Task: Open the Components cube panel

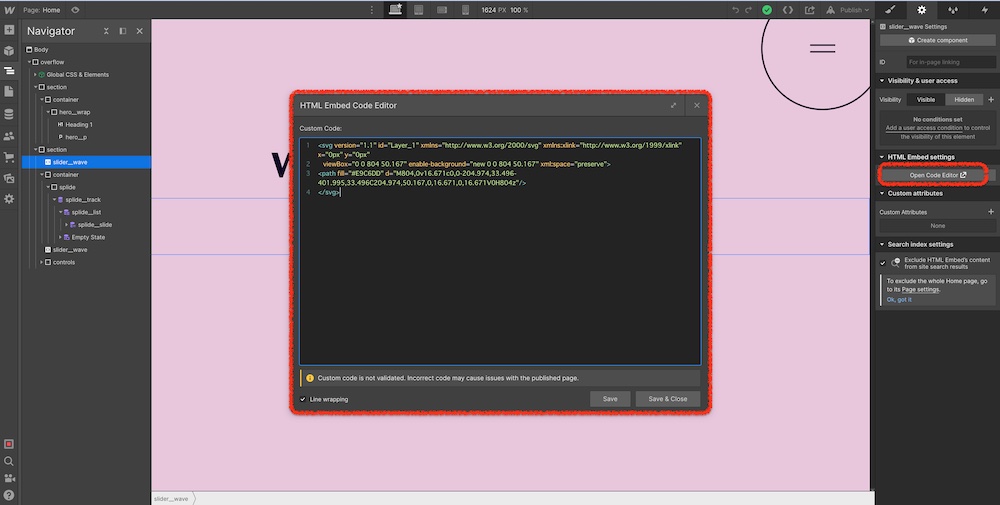Action: 9,50
